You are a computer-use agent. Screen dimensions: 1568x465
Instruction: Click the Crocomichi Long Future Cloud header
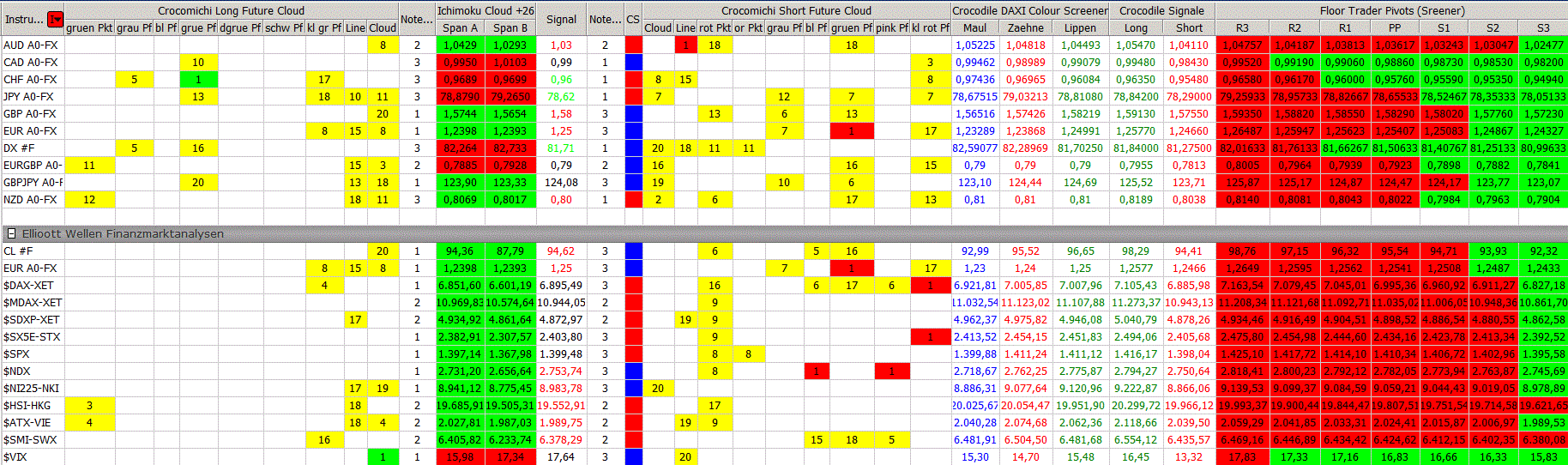pos(231,10)
